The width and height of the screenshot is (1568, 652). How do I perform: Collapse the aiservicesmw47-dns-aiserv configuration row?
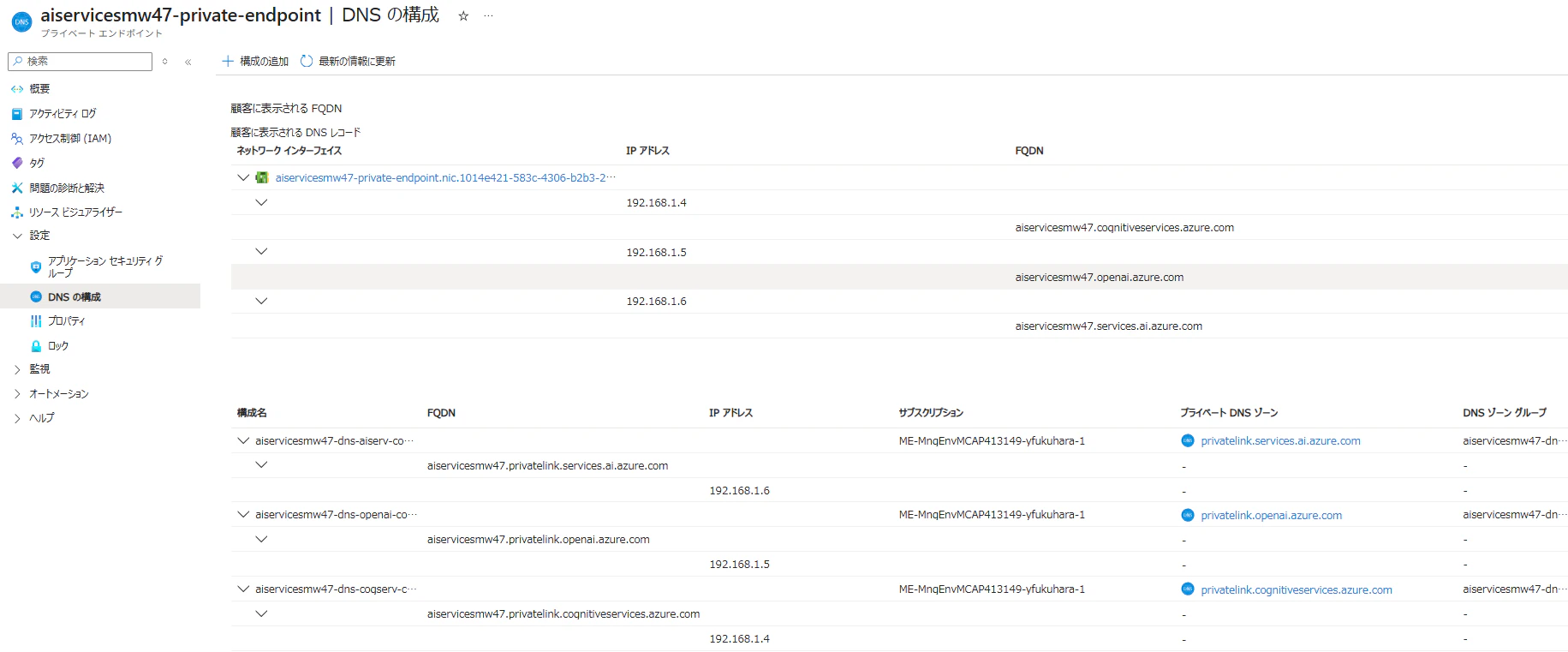tap(243, 440)
